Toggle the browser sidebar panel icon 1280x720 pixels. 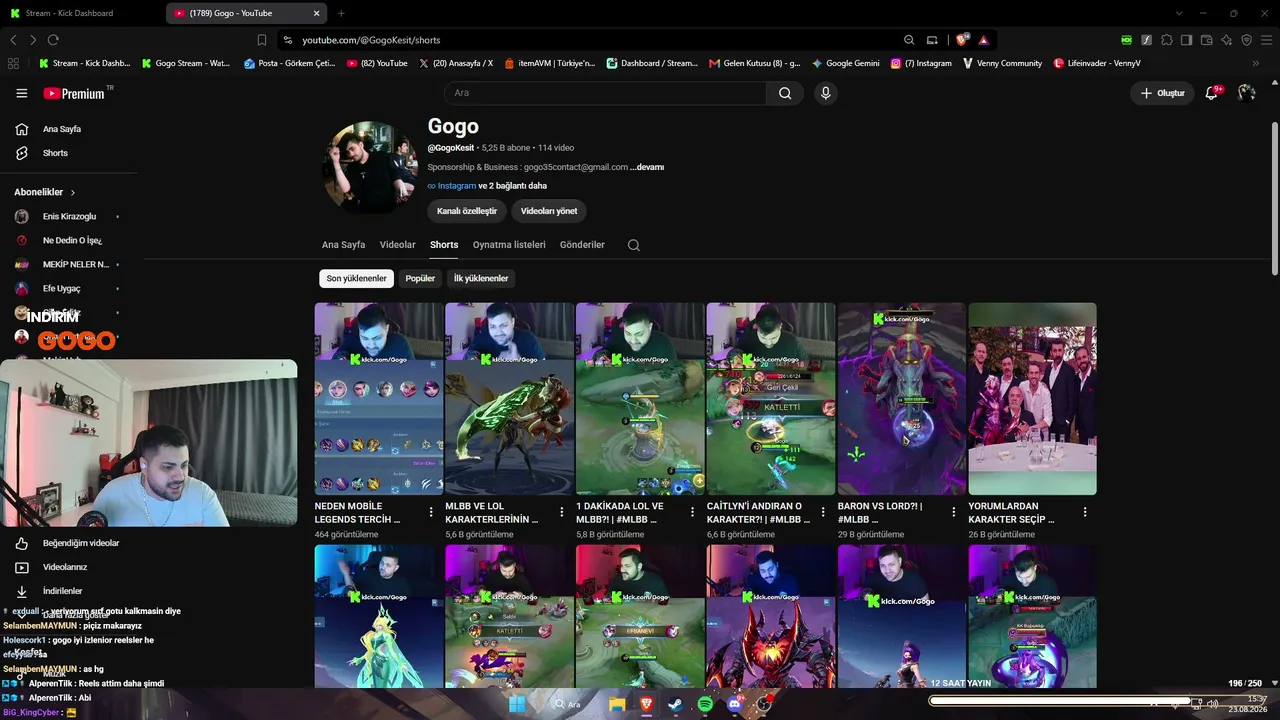[x=1186, y=40]
